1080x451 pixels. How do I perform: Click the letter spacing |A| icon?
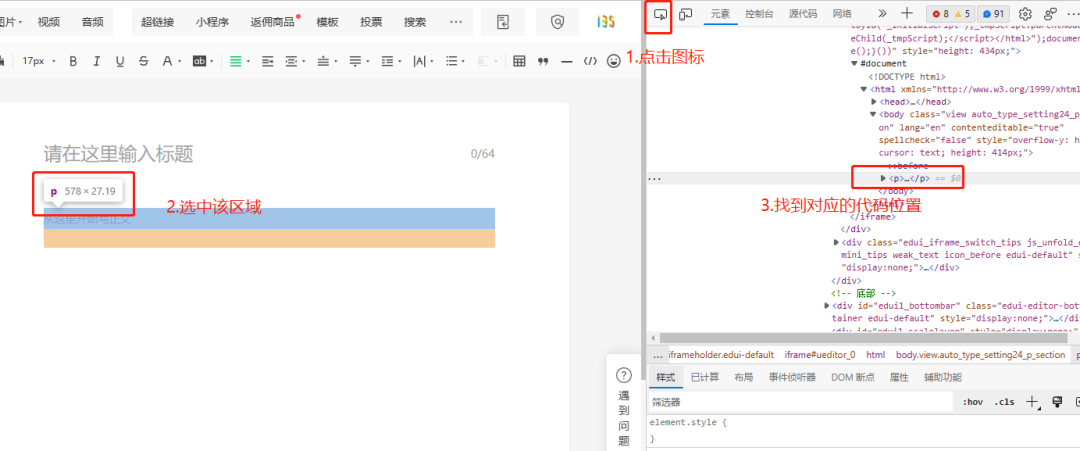[x=419, y=61]
